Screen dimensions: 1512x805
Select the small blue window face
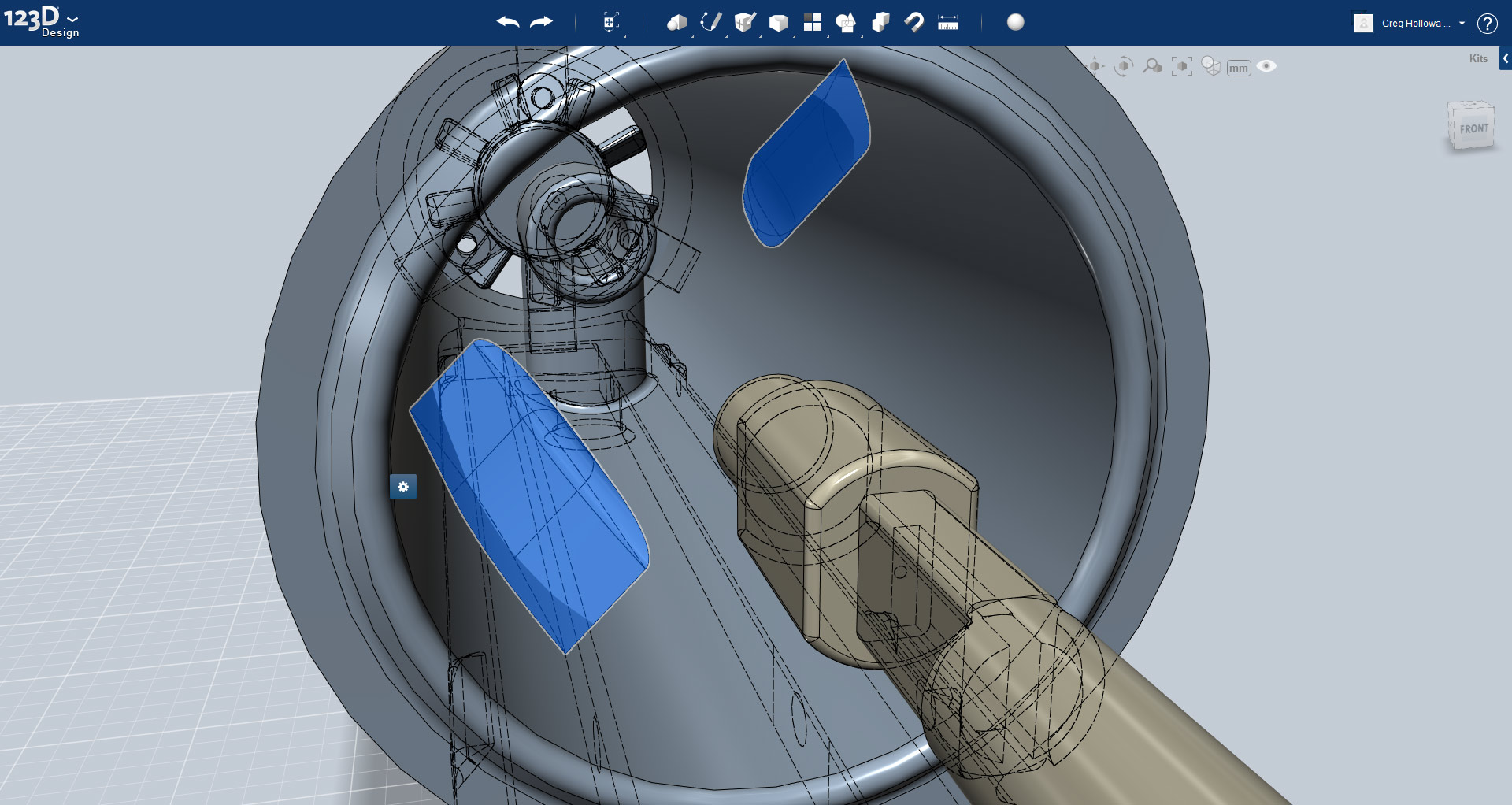pos(807,154)
